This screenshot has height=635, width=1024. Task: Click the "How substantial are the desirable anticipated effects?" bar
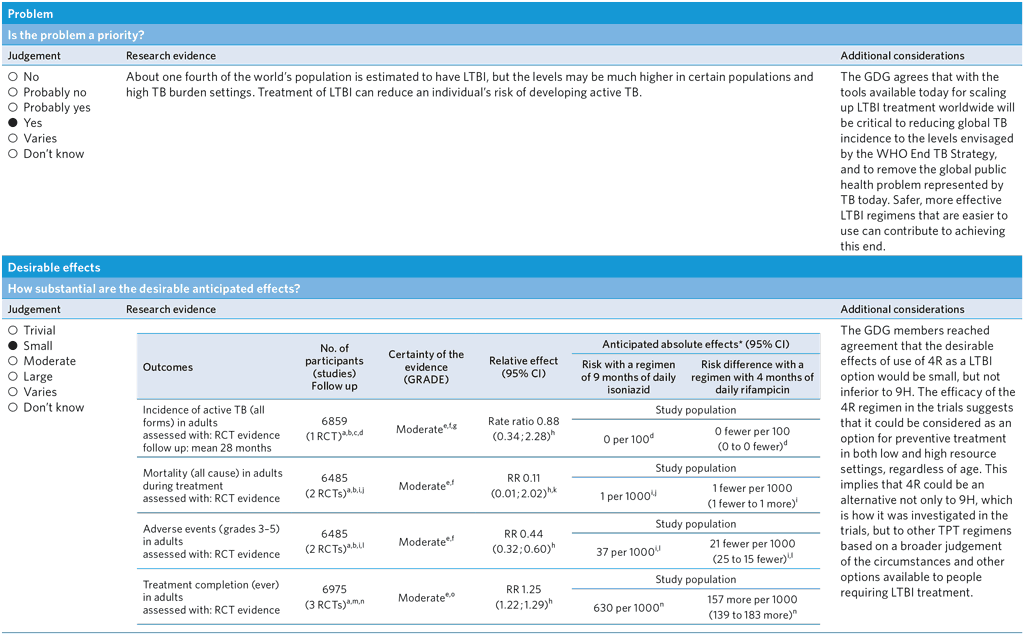point(512,288)
